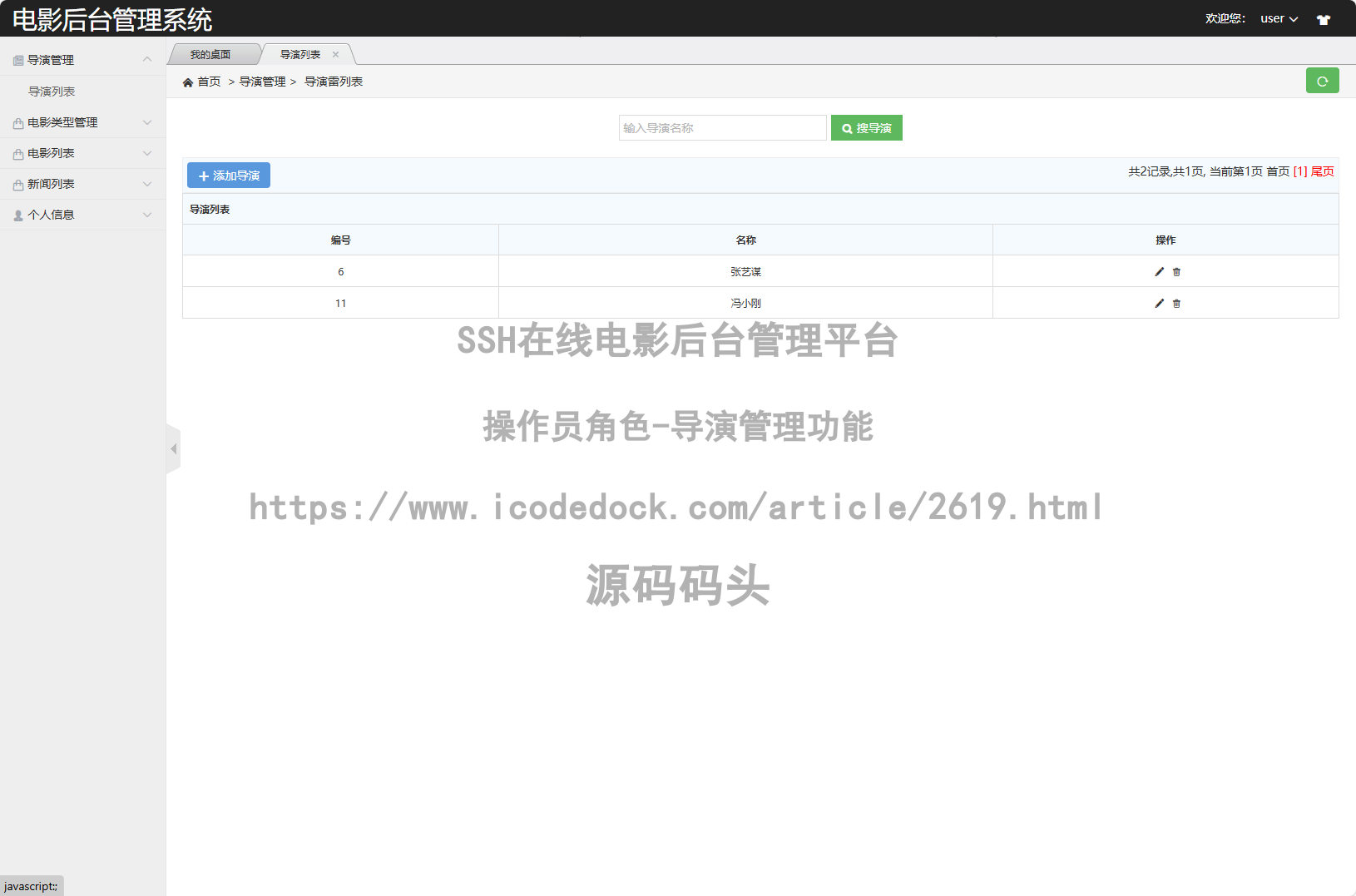Image resolution: width=1356 pixels, height=896 pixels.
Task: Click the gift icon in top-right corner
Action: (1323, 18)
